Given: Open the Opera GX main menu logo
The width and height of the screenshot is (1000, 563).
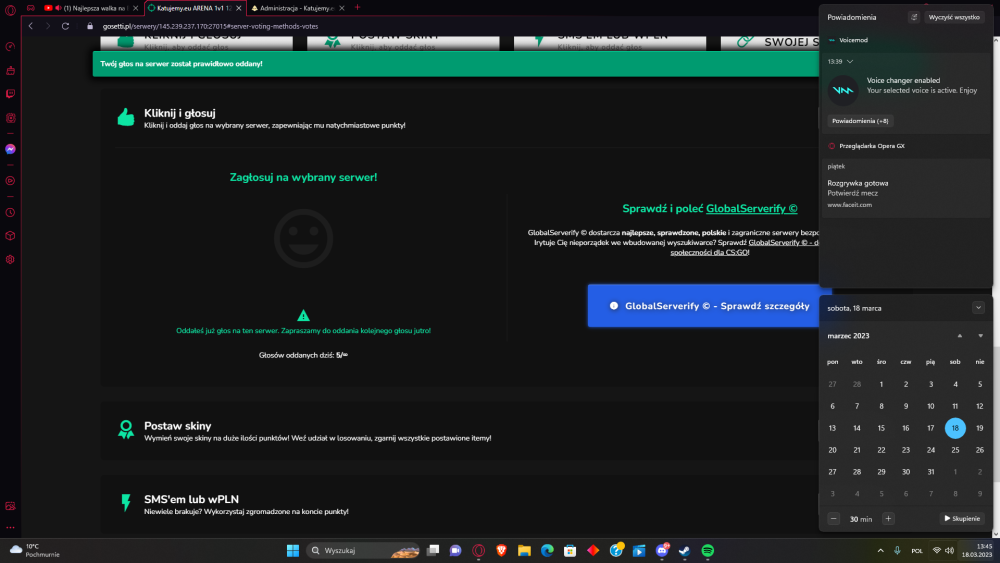Looking at the screenshot, I should [x=10, y=9].
